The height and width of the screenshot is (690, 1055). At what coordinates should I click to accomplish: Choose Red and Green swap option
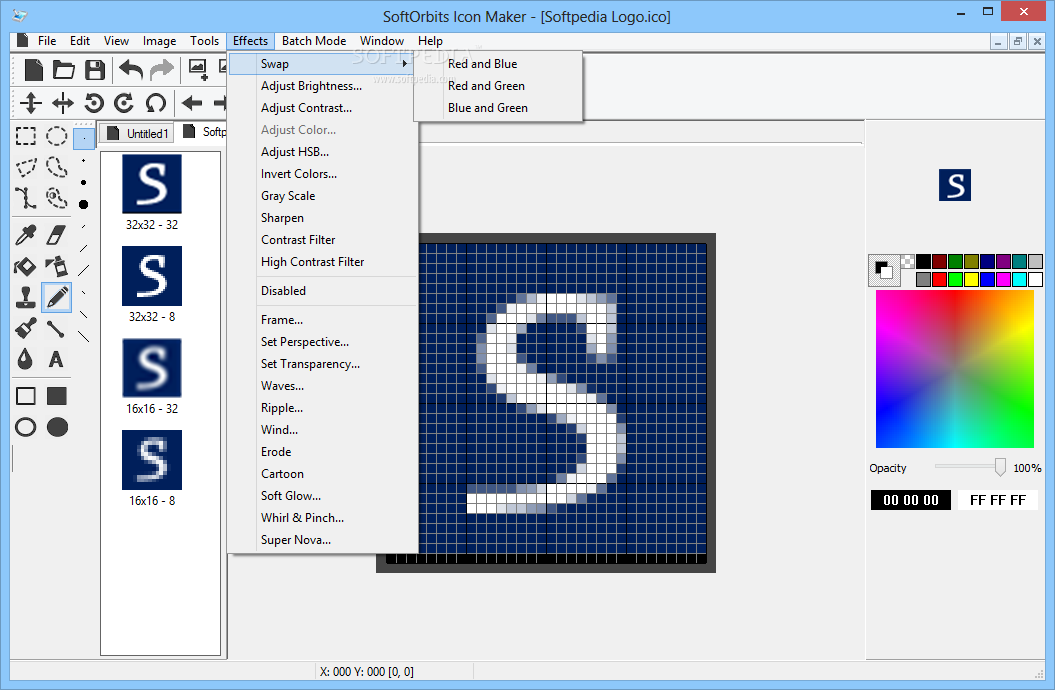[x=499, y=86]
